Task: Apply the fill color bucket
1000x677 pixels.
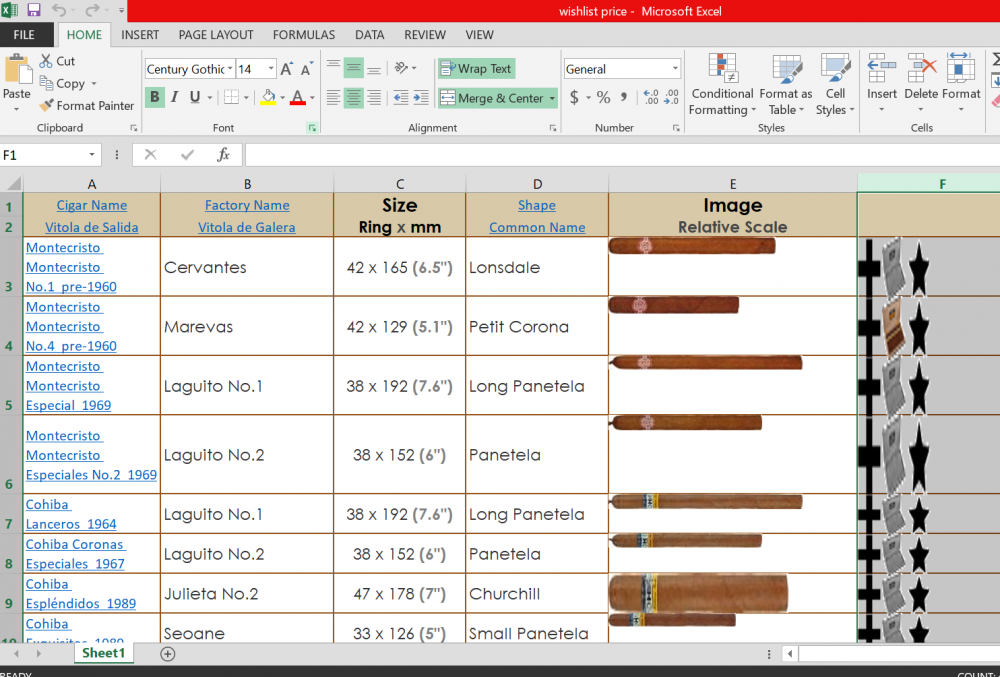Action: pyautogui.click(x=268, y=98)
